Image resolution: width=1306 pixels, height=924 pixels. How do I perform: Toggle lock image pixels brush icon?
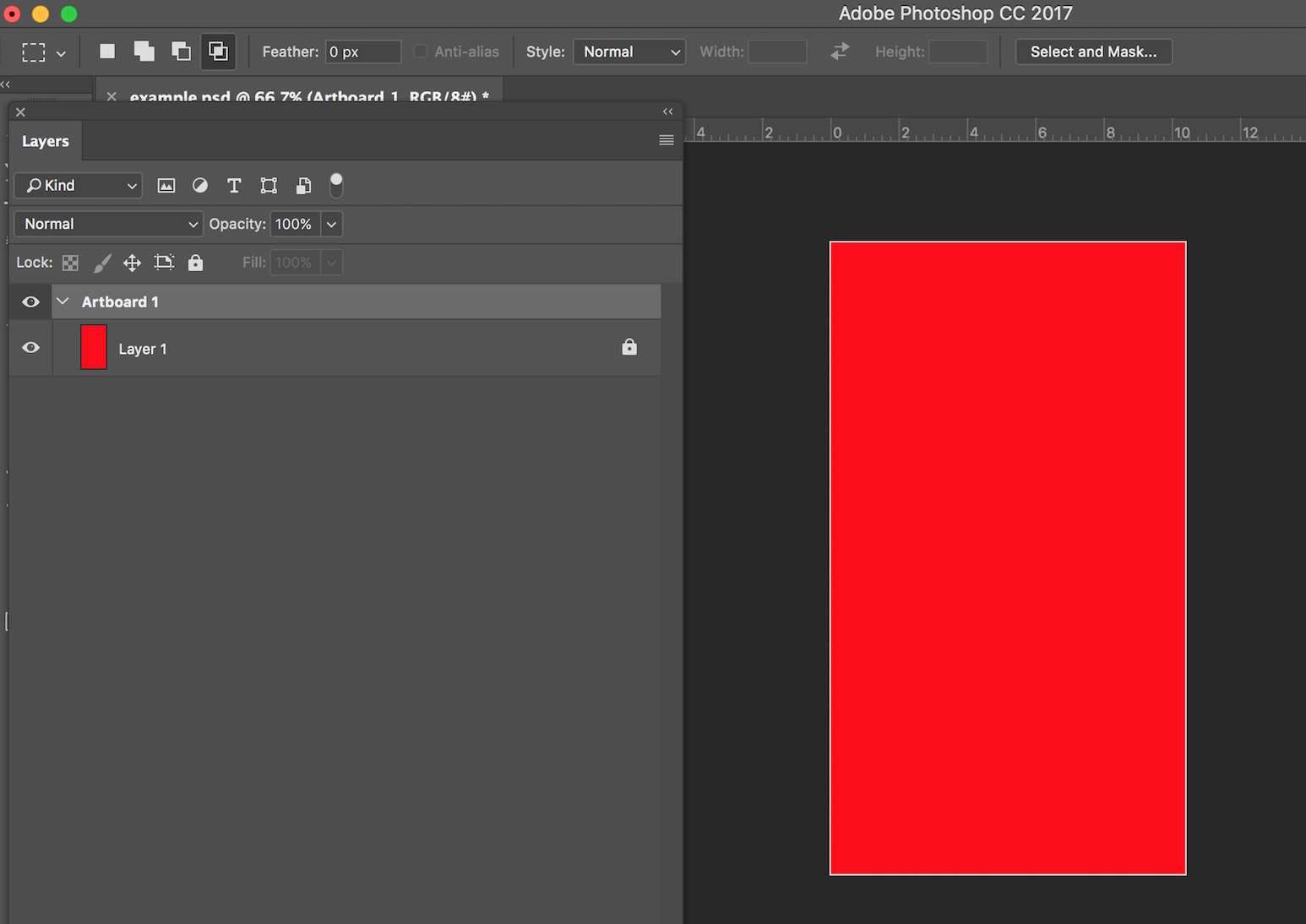[101, 264]
